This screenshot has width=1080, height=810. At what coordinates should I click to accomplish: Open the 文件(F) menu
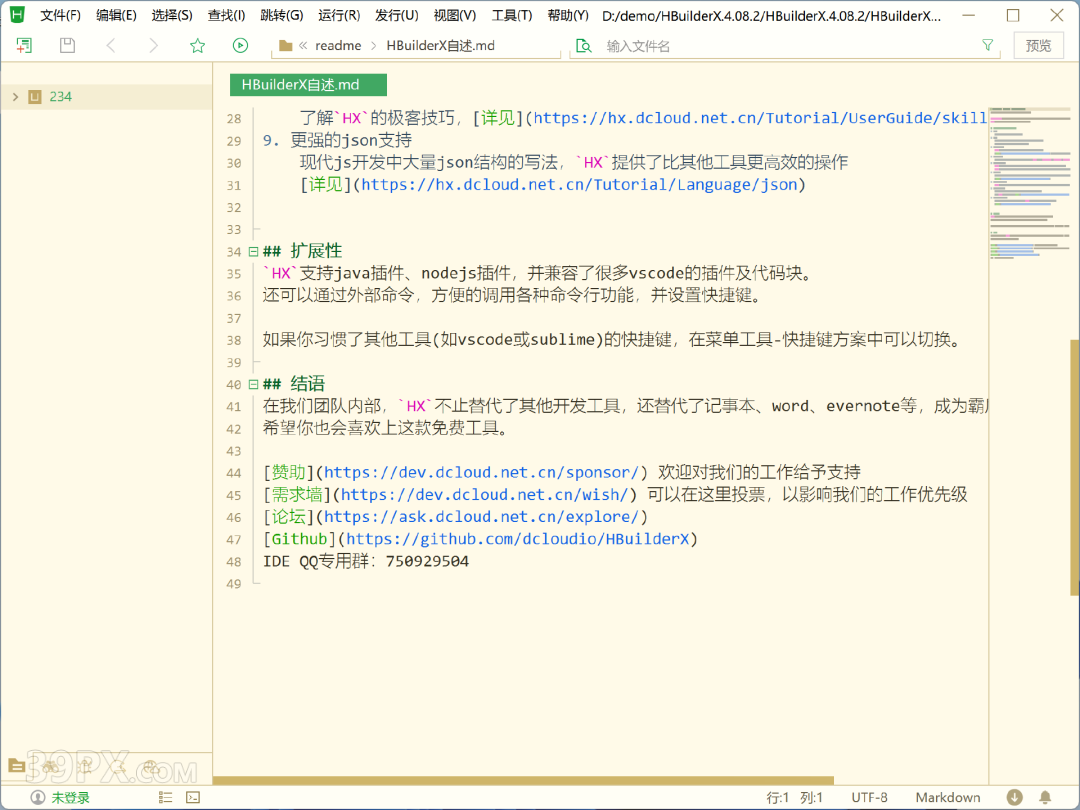(x=61, y=15)
